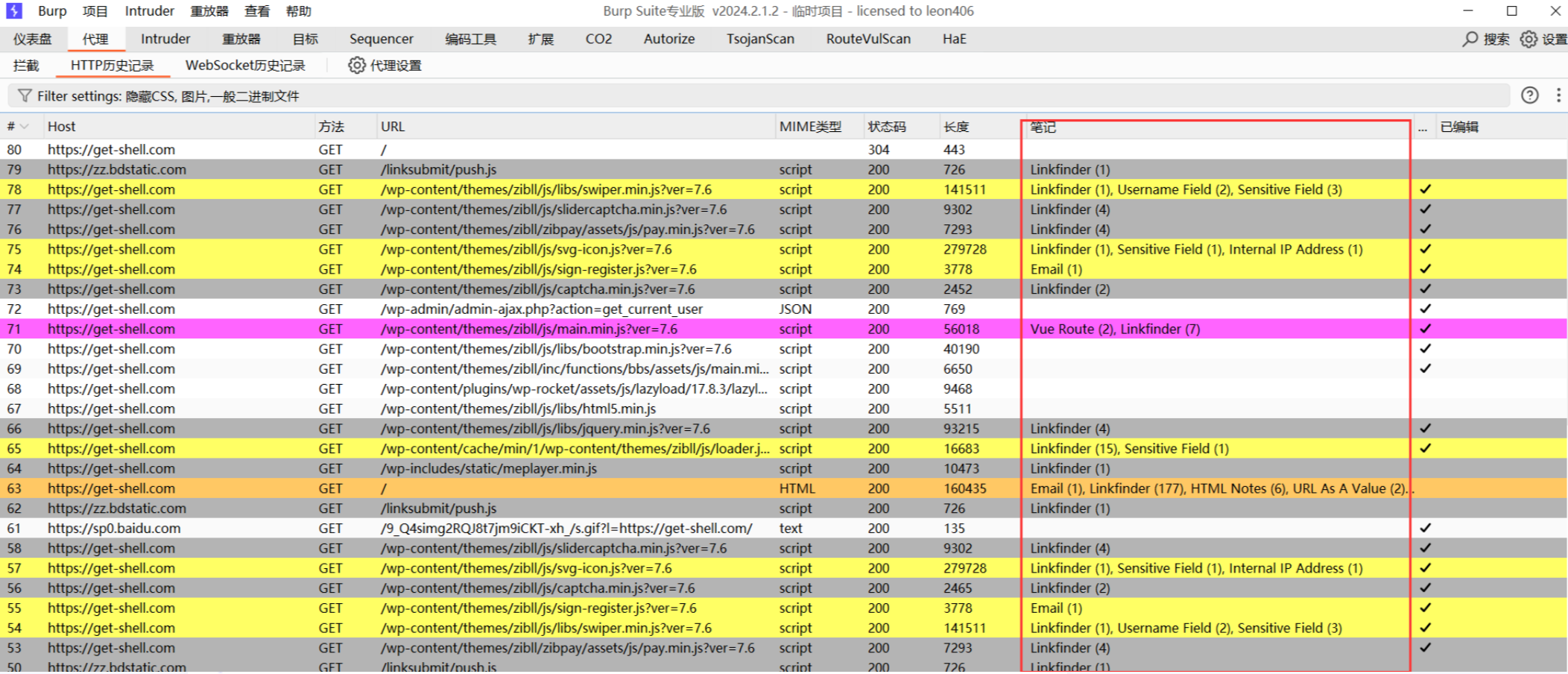1568x674 pixels.
Task: Click the proxy settings gear icon
Action: (357, 66)
